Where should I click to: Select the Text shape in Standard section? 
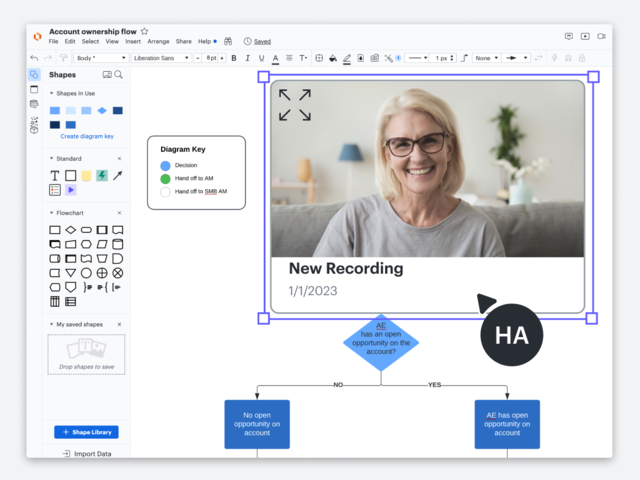(55, 176)
